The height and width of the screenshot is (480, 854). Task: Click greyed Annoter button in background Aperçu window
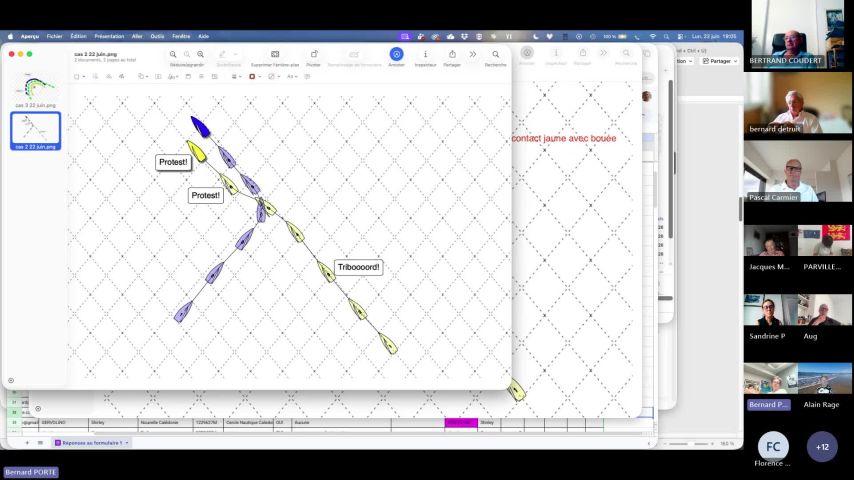coord(527,54)
